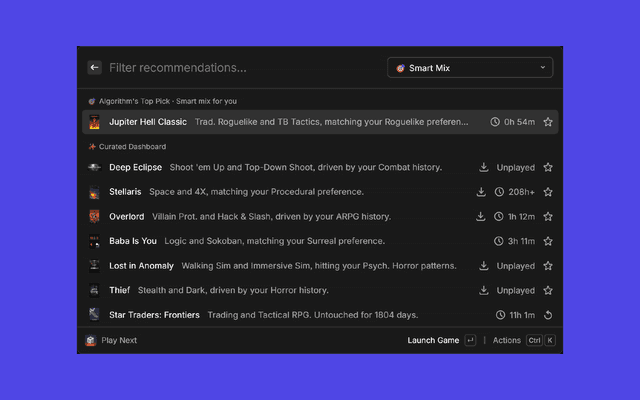Image resolution: width=640 pixels, height=400 pixels.
Task: Click clock icon on Jupiter Hell Classic row
Action: pos(495,122)
